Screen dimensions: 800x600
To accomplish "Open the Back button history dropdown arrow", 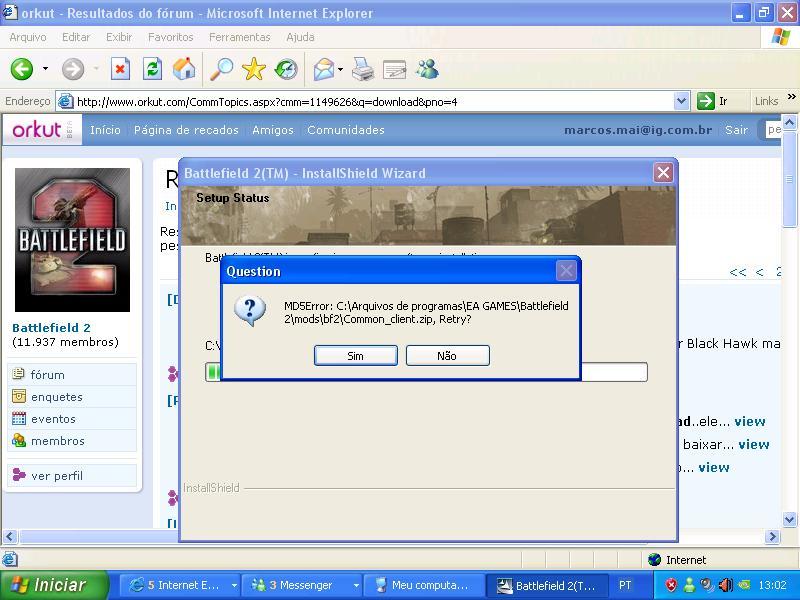I will point(45,69).
